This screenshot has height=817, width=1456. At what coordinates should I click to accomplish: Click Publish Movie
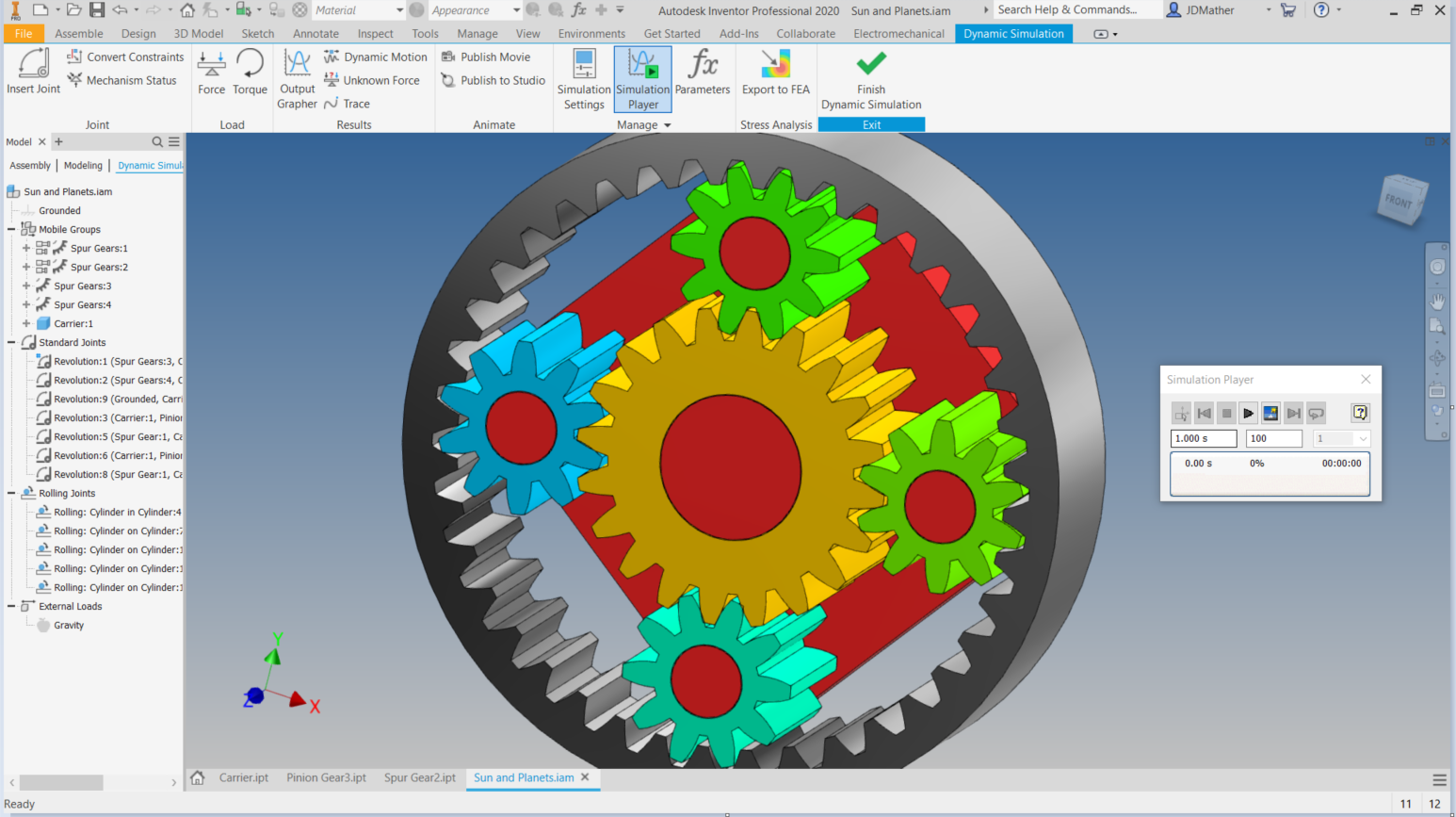coord(486,57)
